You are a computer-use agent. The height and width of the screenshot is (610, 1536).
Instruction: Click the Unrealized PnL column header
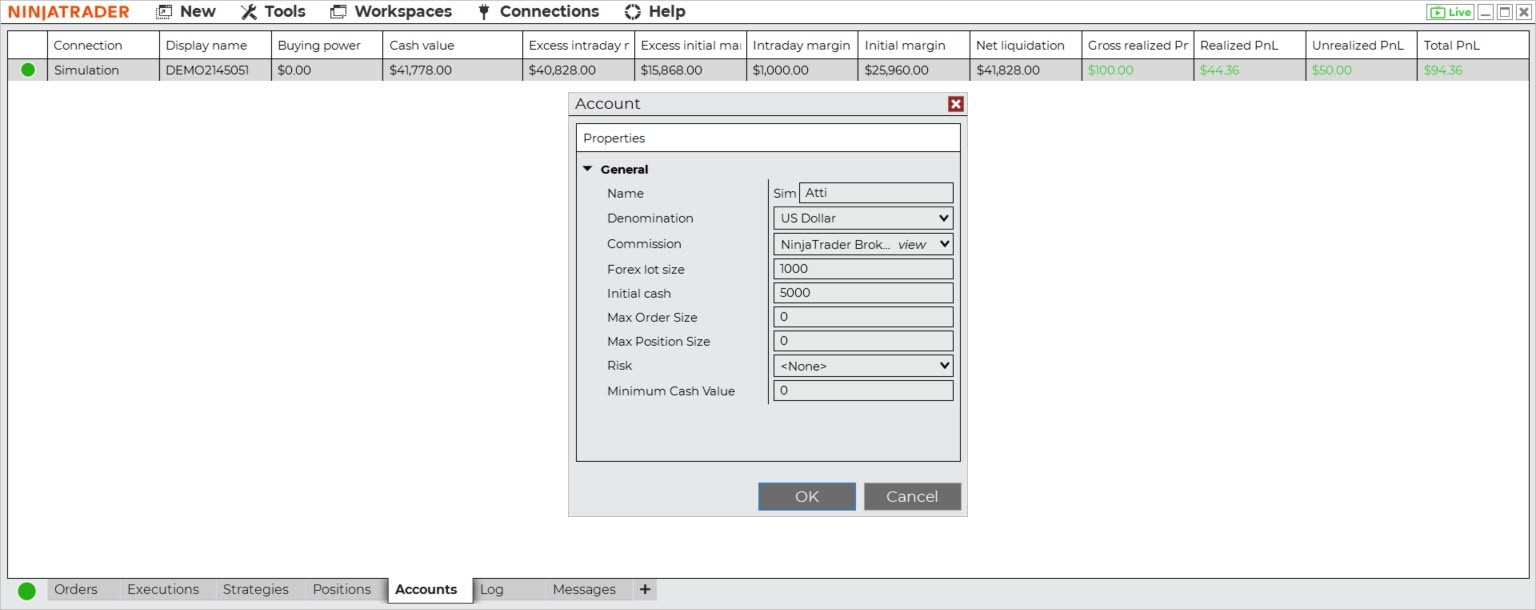click(x=1362, y=45)
